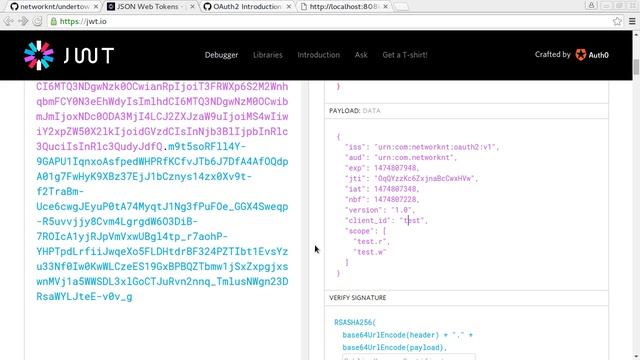Click the Ask nav link
This screenshot has height=360, width=640.
[x=361, y=55]
